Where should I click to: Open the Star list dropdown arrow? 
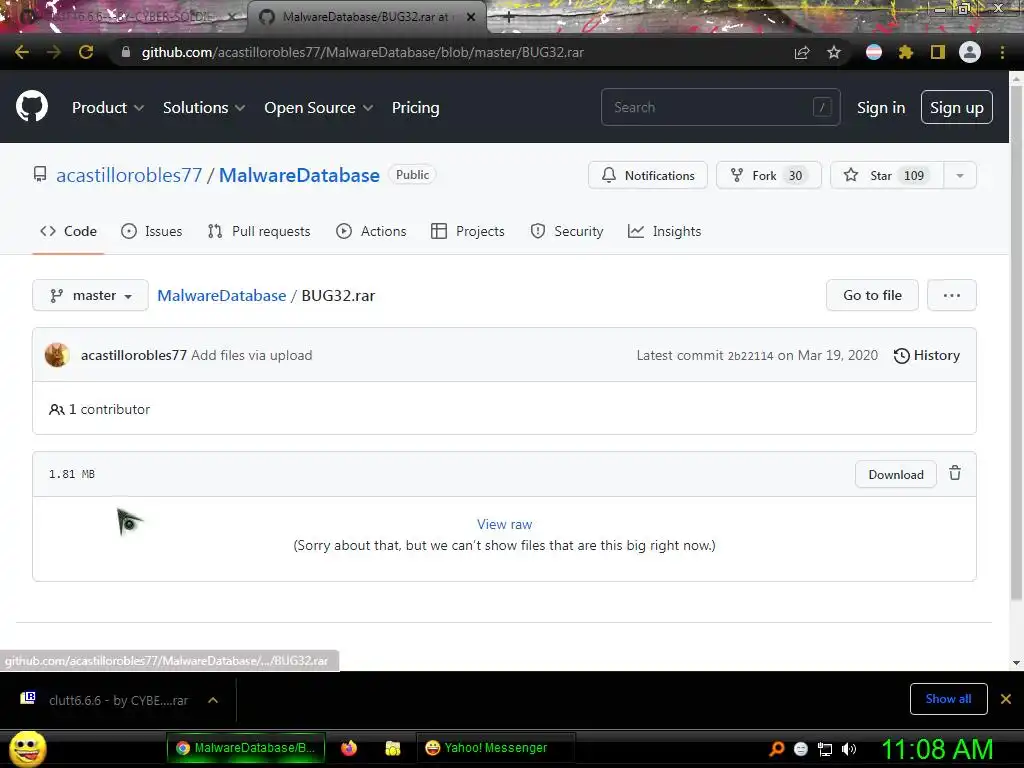(960, 175)
